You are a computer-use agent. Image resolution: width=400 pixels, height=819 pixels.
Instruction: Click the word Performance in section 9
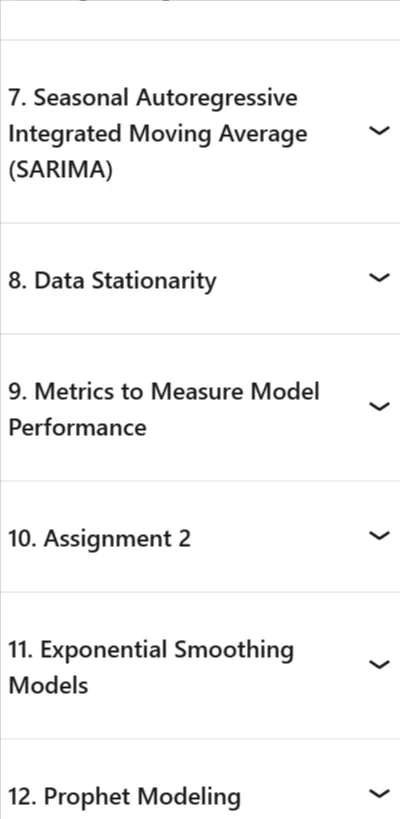77,428
